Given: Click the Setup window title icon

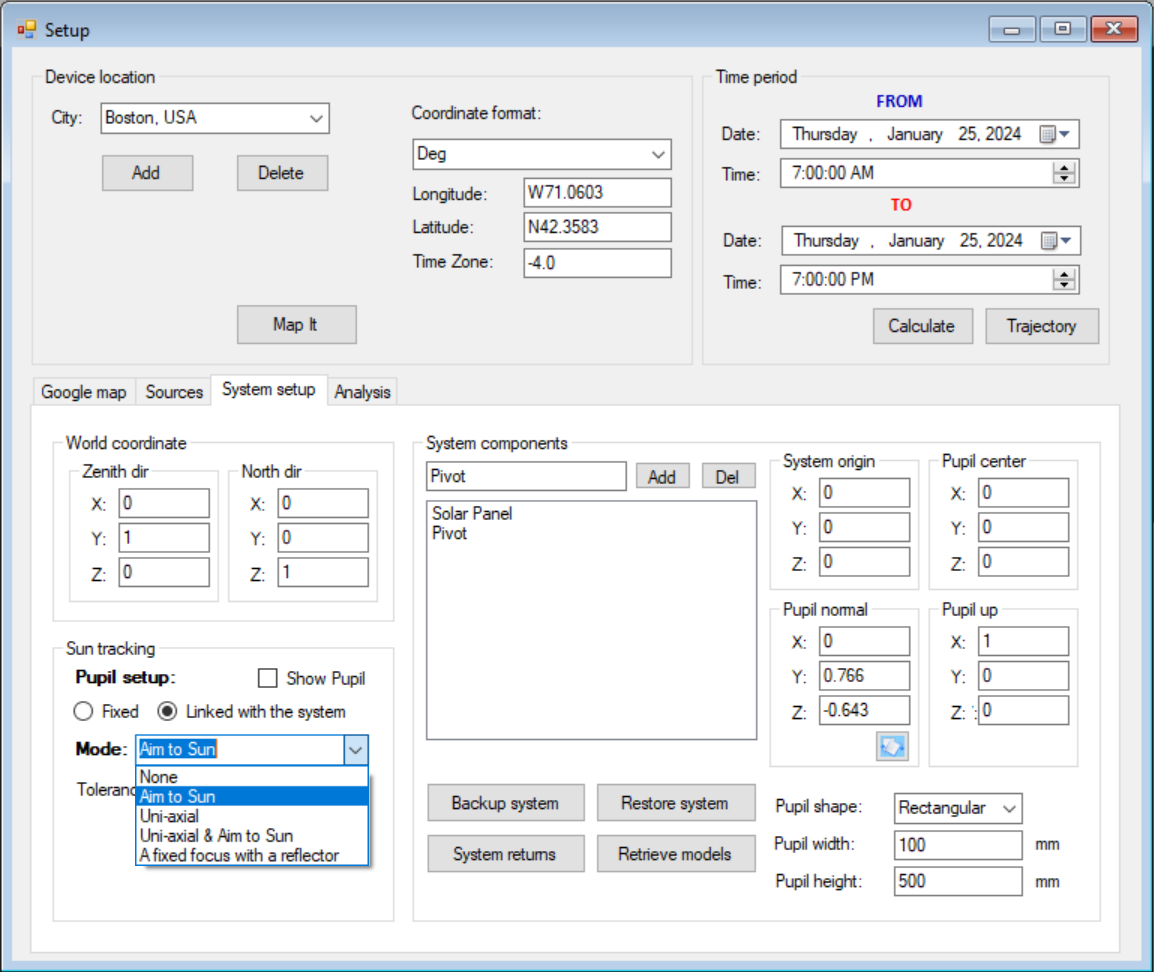Looking at the screenshot, I should coord(26,30).
